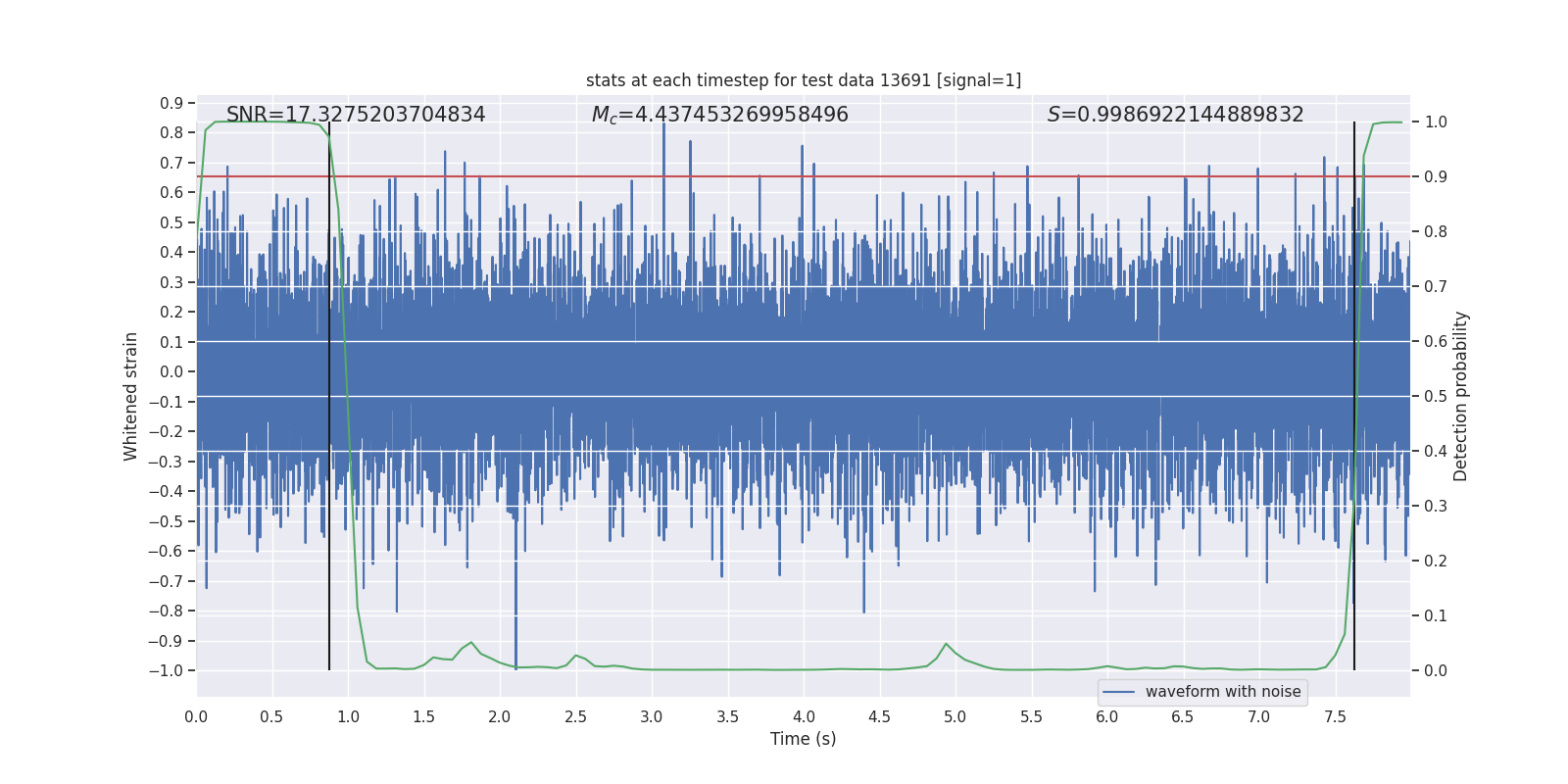Screen dimensions: 1568x784
Task: Click the red horizontal threshold line
Action: (804, 176)
